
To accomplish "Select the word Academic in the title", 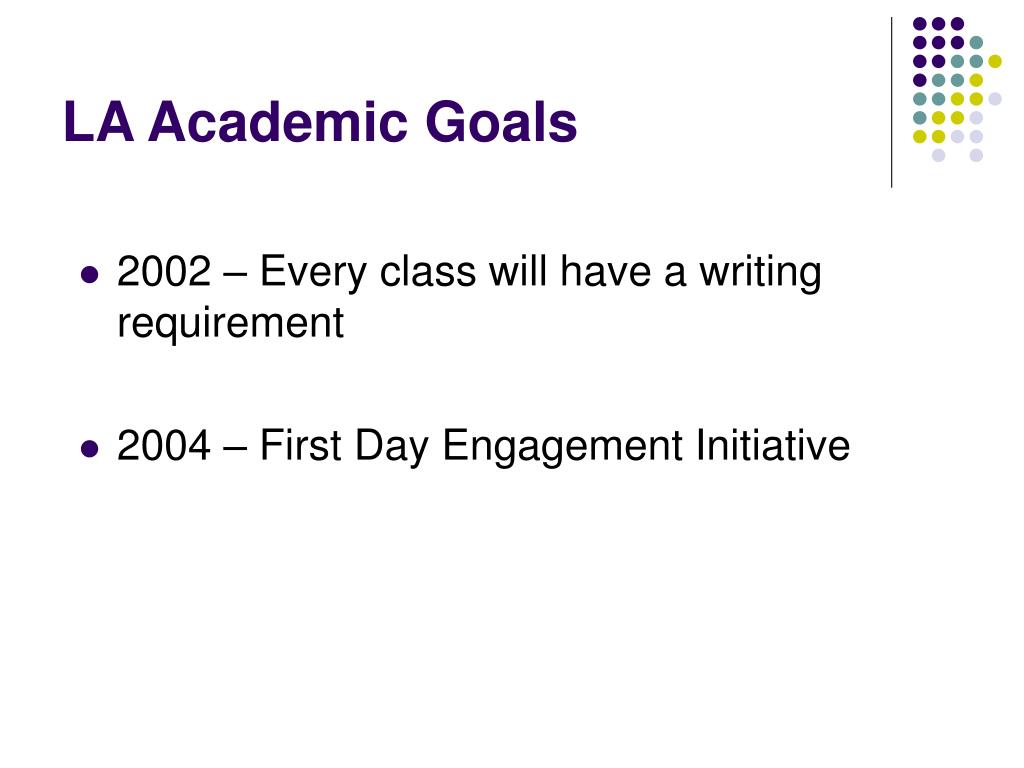I will click(278, 121).
